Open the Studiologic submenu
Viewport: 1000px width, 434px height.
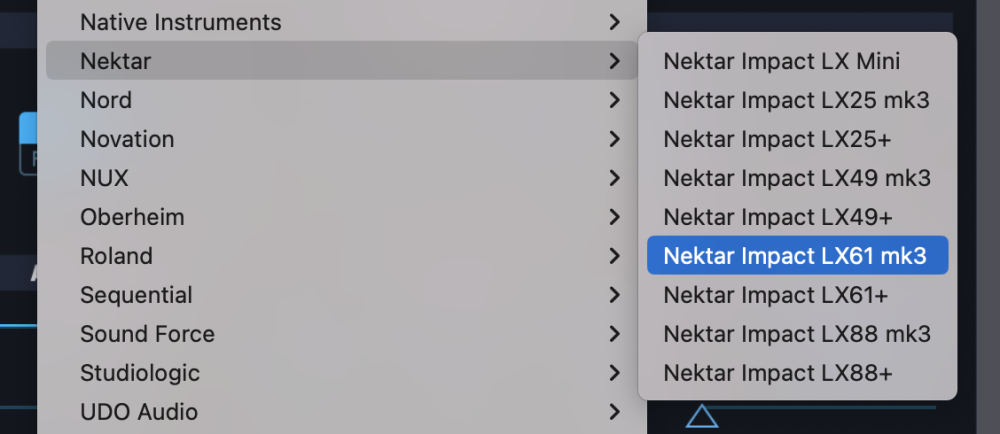(x=140, y=373)
